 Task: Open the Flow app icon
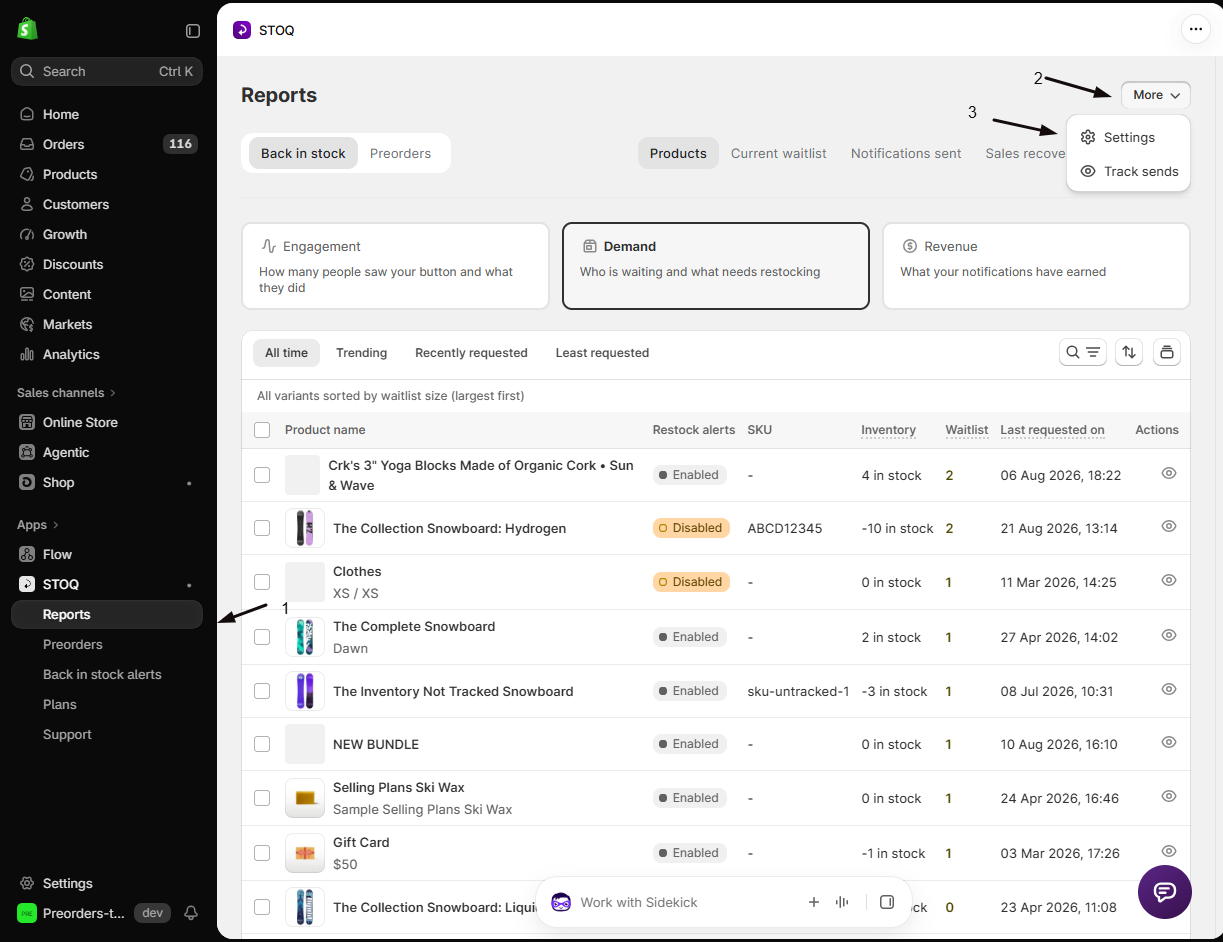click(x=27, y=554)
